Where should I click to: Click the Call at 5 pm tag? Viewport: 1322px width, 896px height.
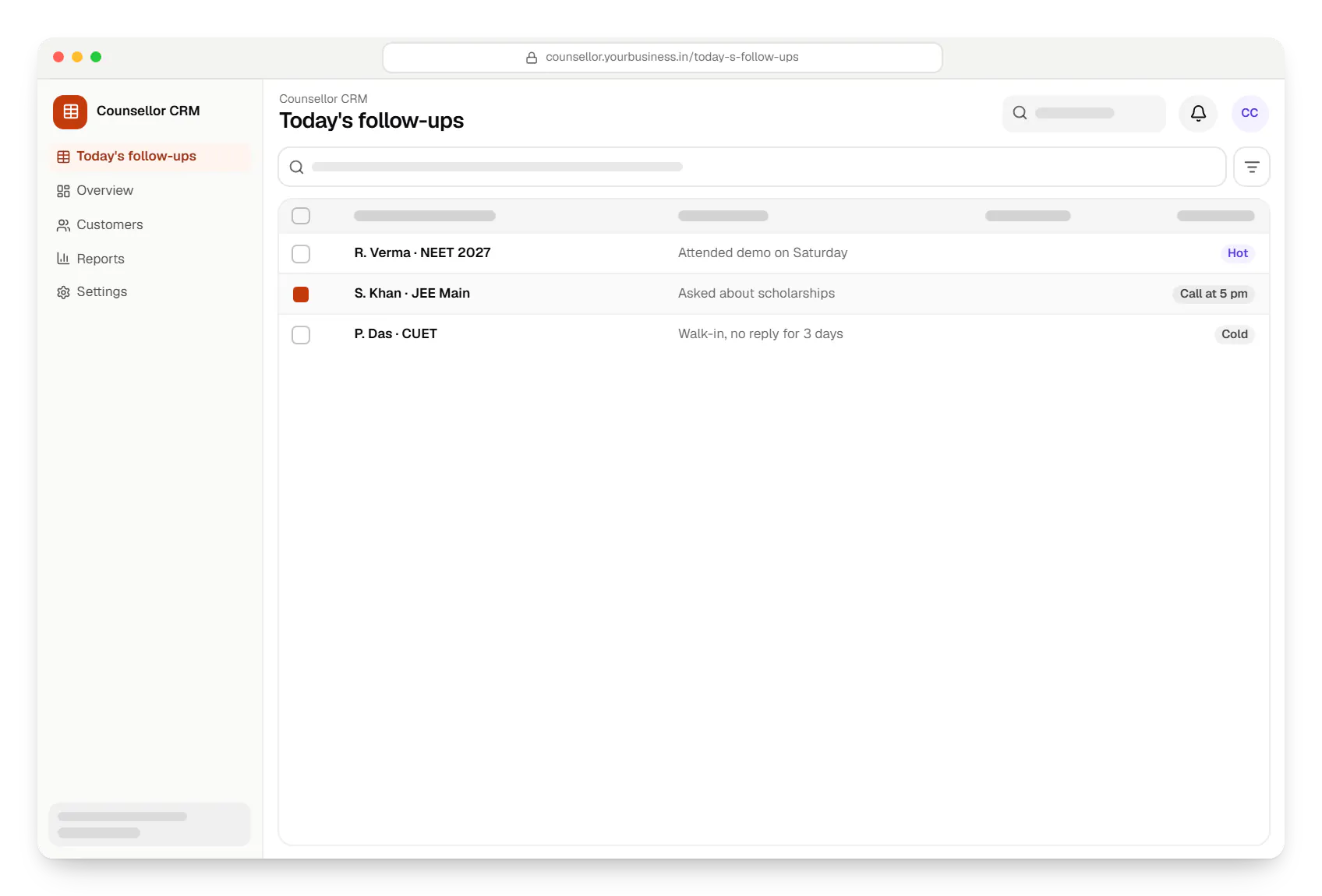pyautogui.click(x=1214, y=294)
